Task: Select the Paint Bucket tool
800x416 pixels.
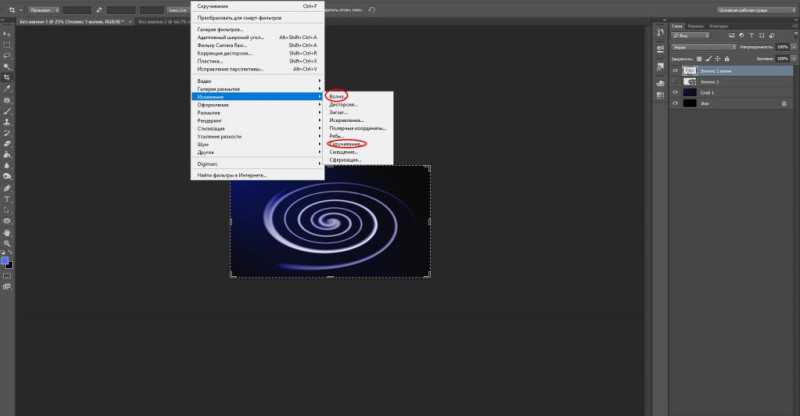Action: click(x=7, y=155)
